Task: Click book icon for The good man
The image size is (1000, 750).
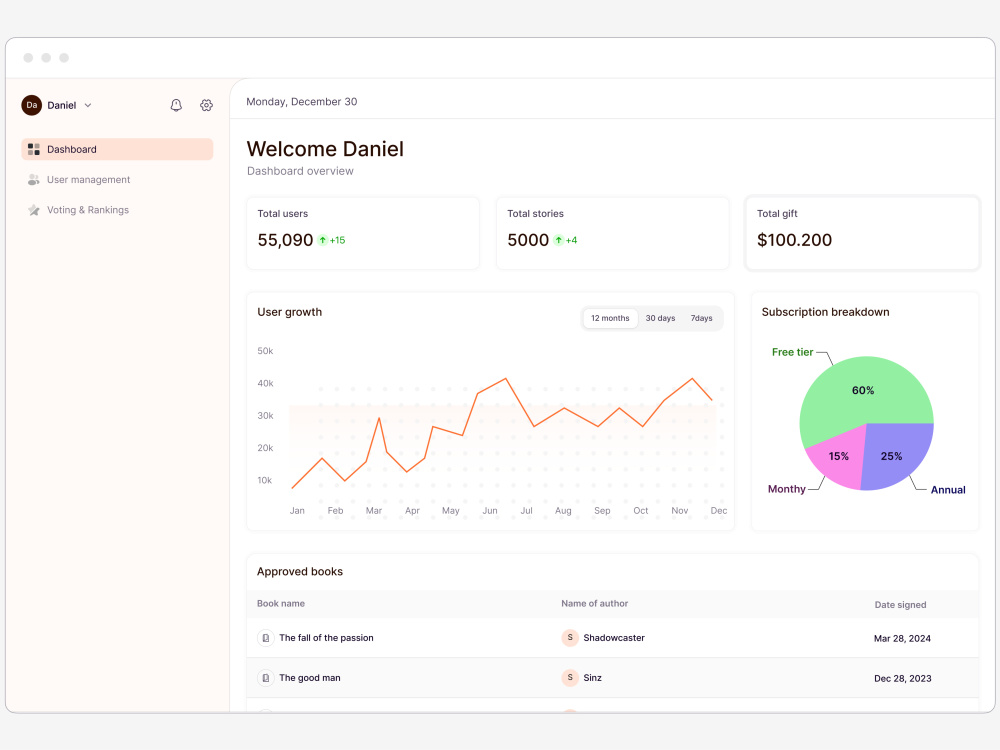Action: (266, 678)
